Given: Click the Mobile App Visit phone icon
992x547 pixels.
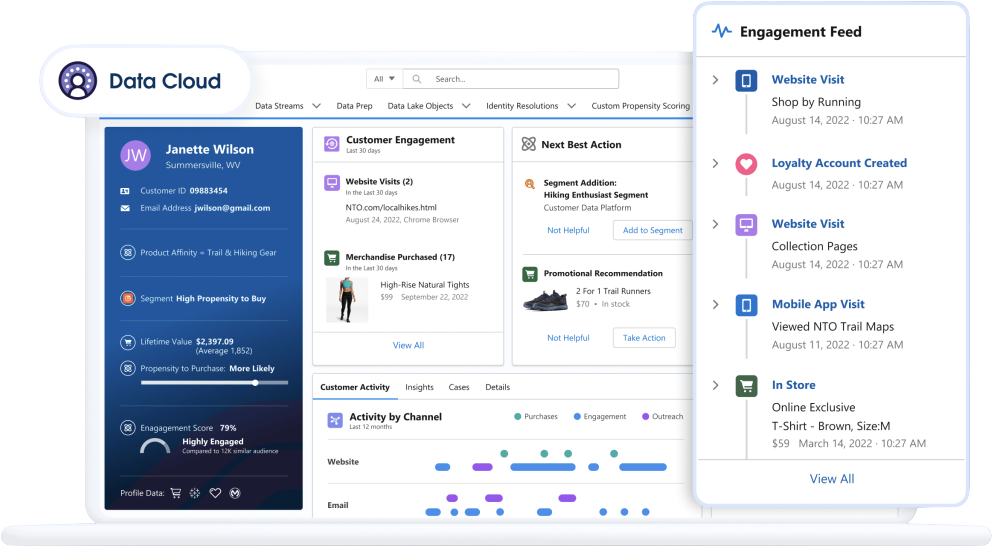Looking at the screenshot, I should (746, 305).
